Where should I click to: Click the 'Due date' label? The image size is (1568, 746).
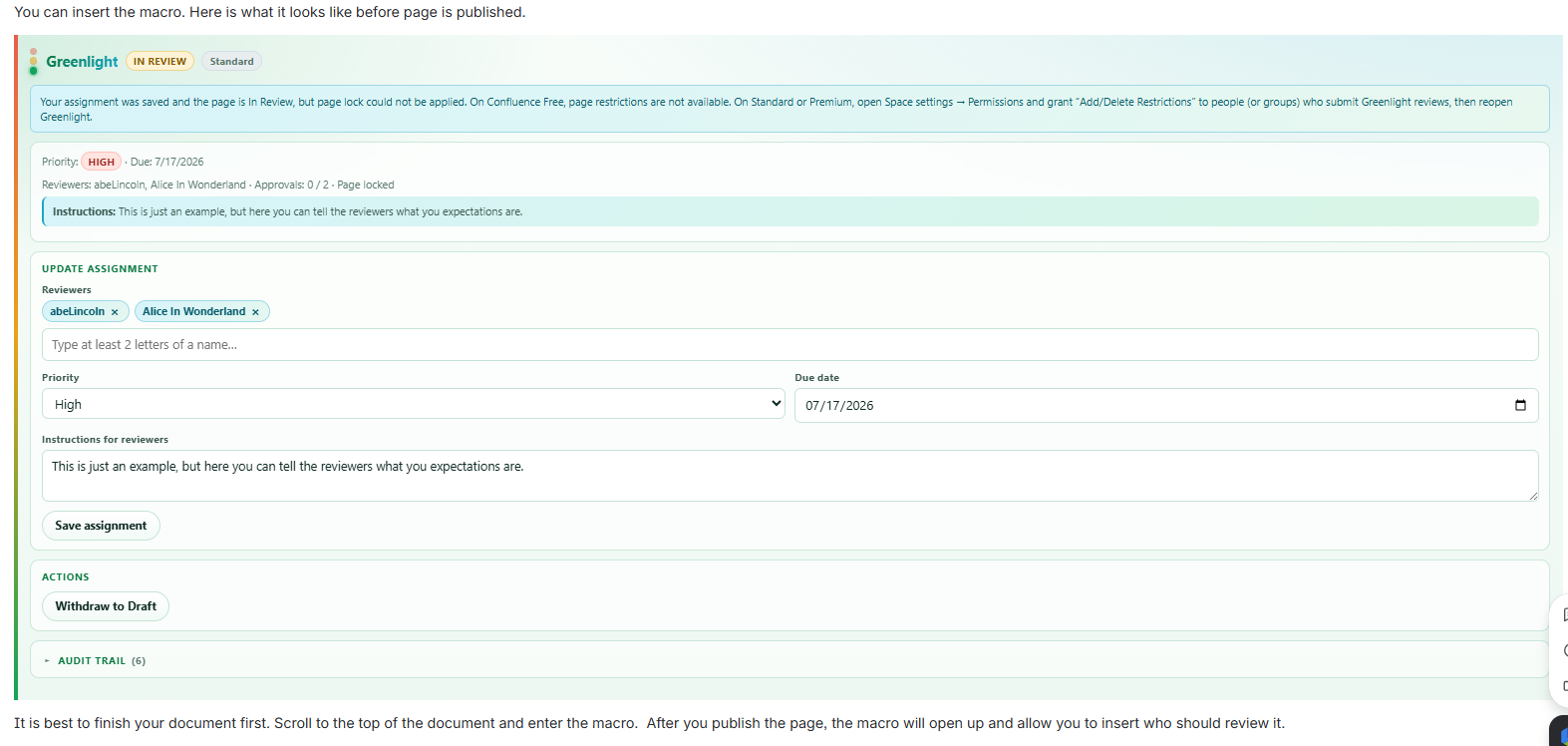click(816, 378)
